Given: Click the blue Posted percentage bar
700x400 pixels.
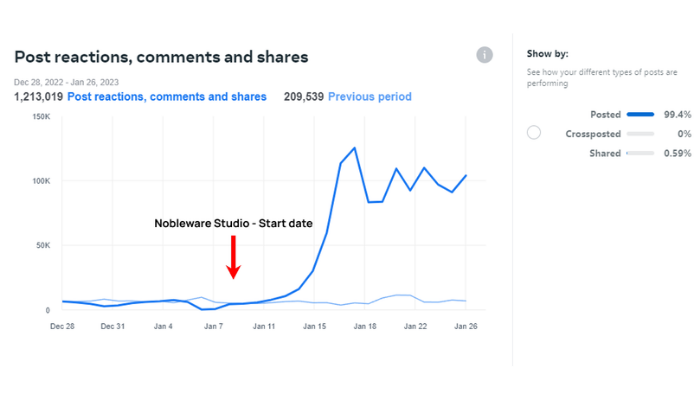Looking at the screenshot, I should [x=640, y=115].
